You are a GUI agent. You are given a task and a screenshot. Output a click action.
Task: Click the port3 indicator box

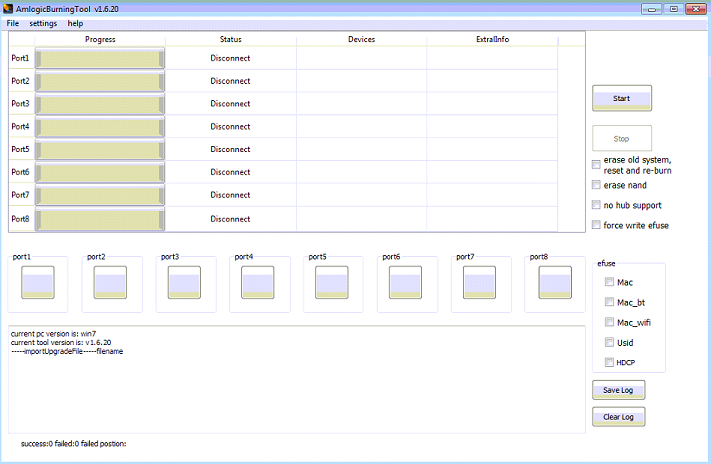click(x=184, y=282)
